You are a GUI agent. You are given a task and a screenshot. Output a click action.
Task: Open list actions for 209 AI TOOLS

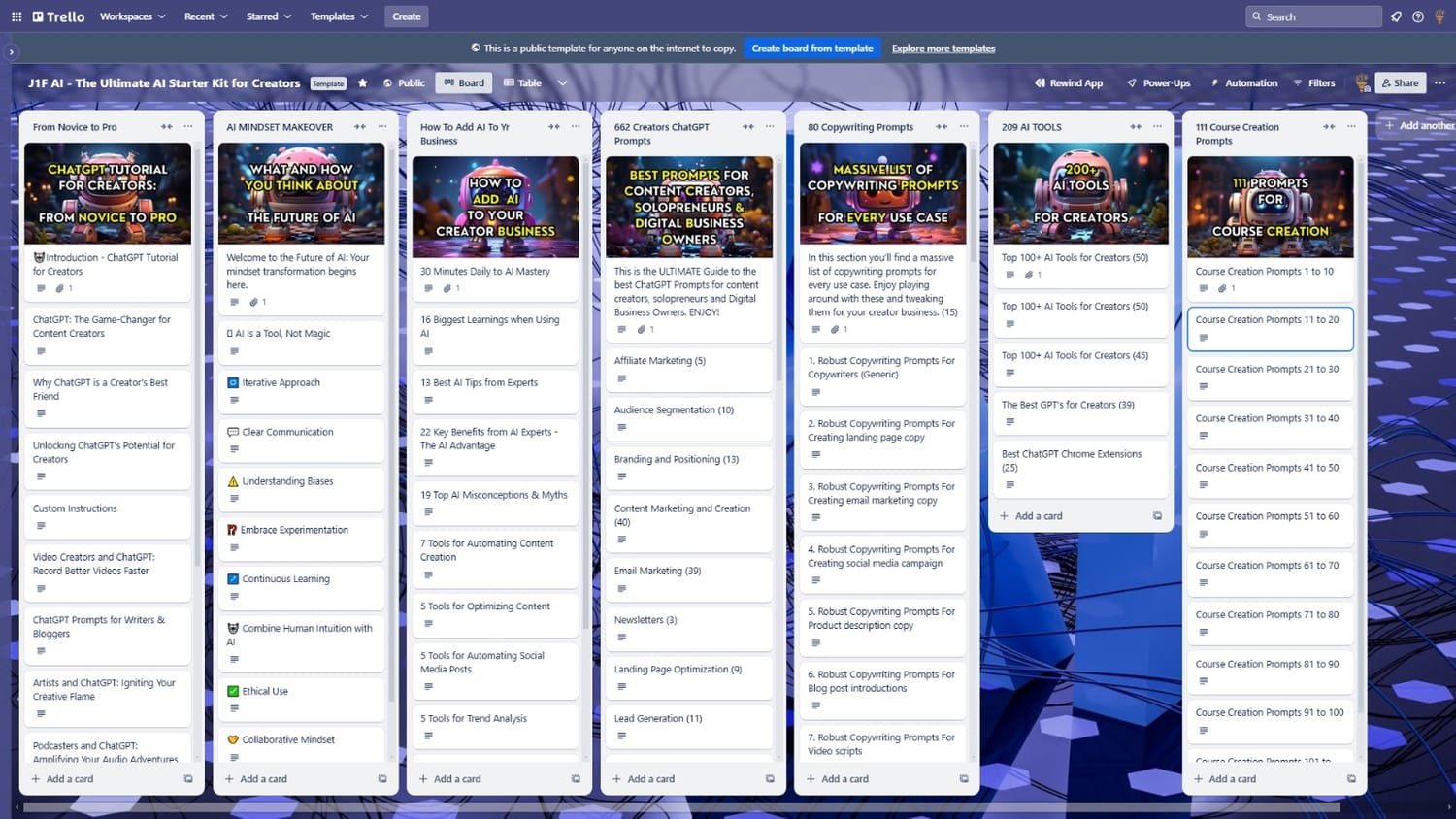pos(1157,127)
